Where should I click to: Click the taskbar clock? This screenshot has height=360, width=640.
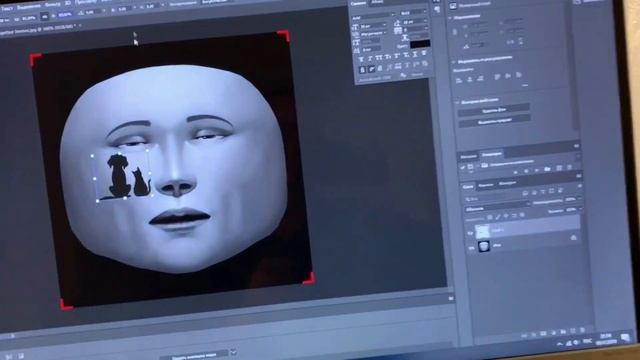coord(606,339)
